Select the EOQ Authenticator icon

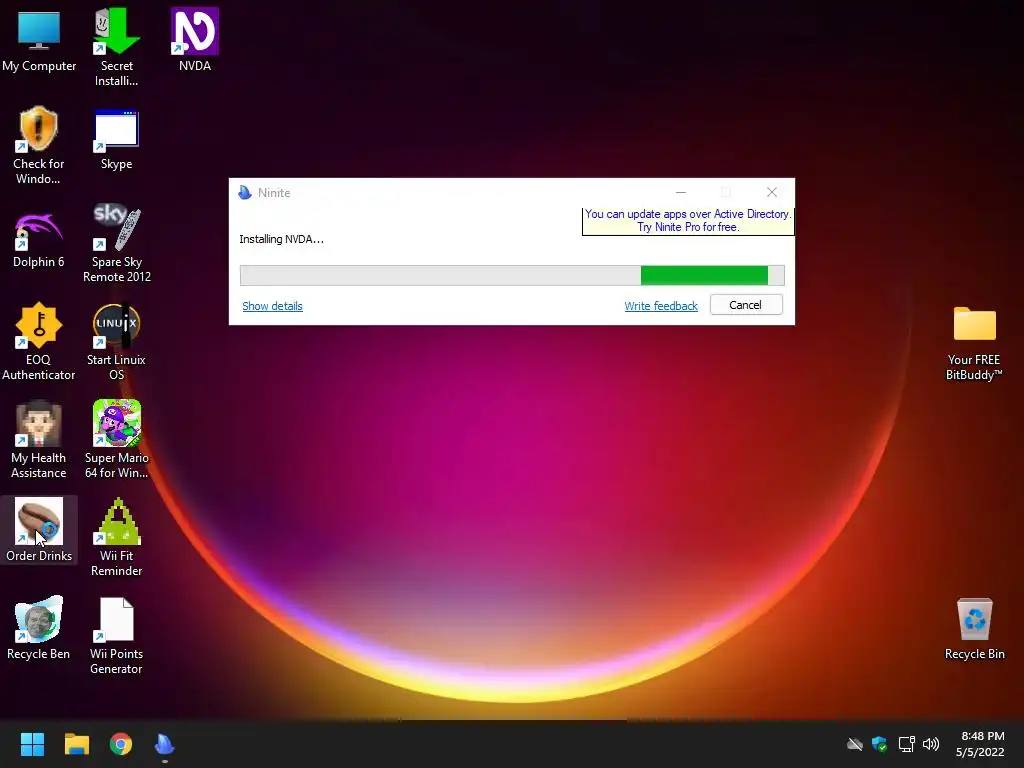(39, 341)
